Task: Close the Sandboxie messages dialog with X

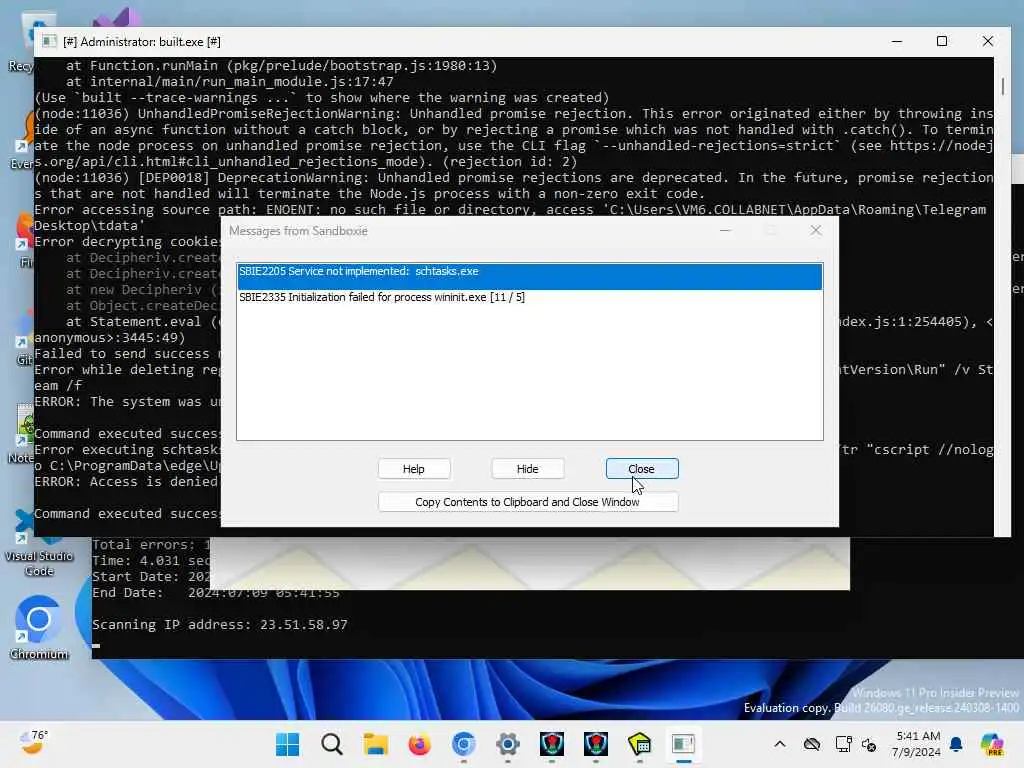Action: (816, 231)
